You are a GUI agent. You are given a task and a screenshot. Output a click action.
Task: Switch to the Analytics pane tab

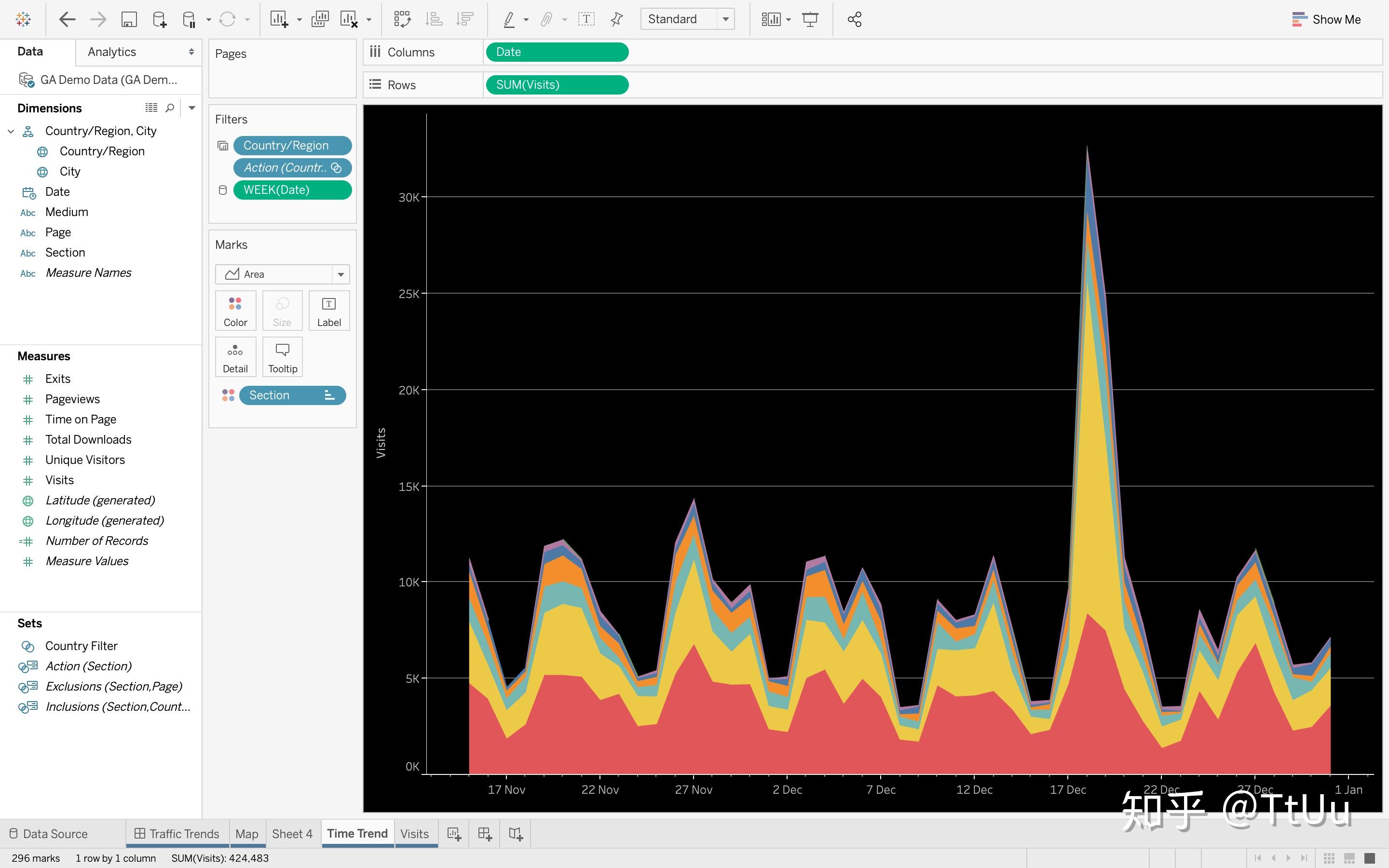(x=112, y=52)
